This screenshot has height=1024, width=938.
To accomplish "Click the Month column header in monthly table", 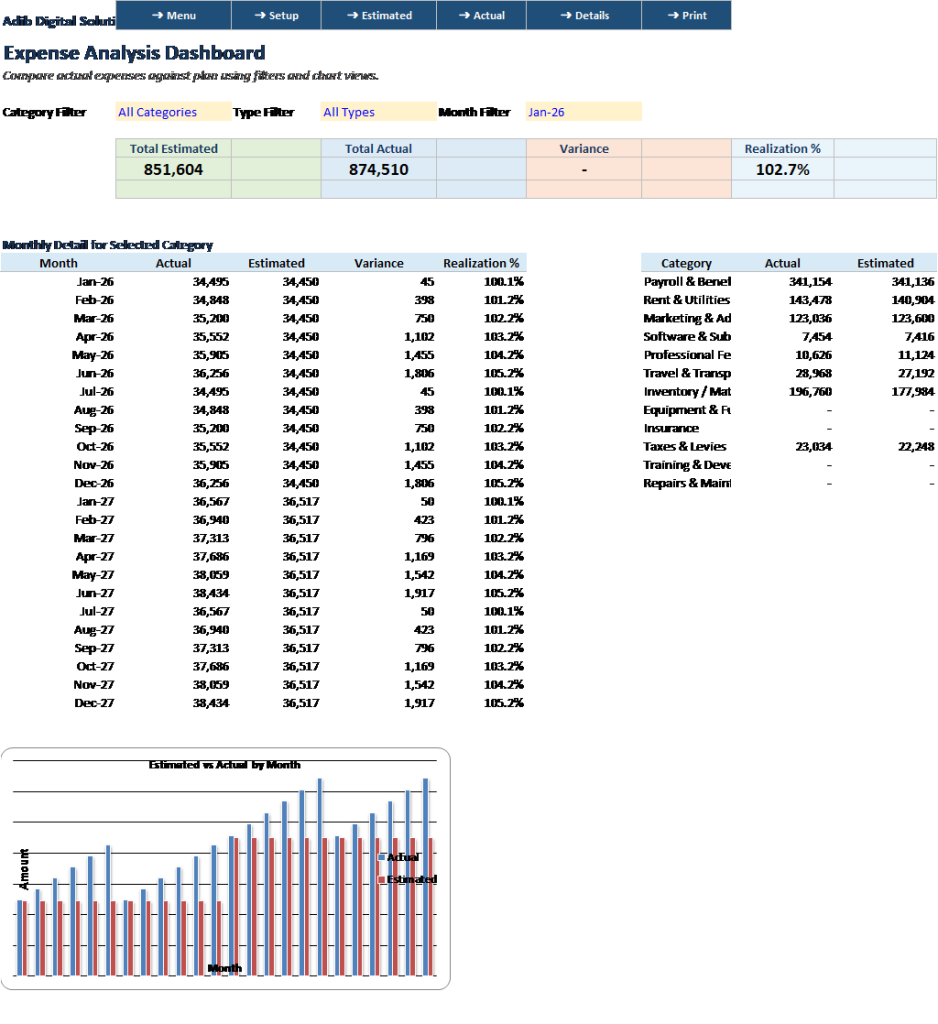I will pyautogui.click(x=58, y=263).
